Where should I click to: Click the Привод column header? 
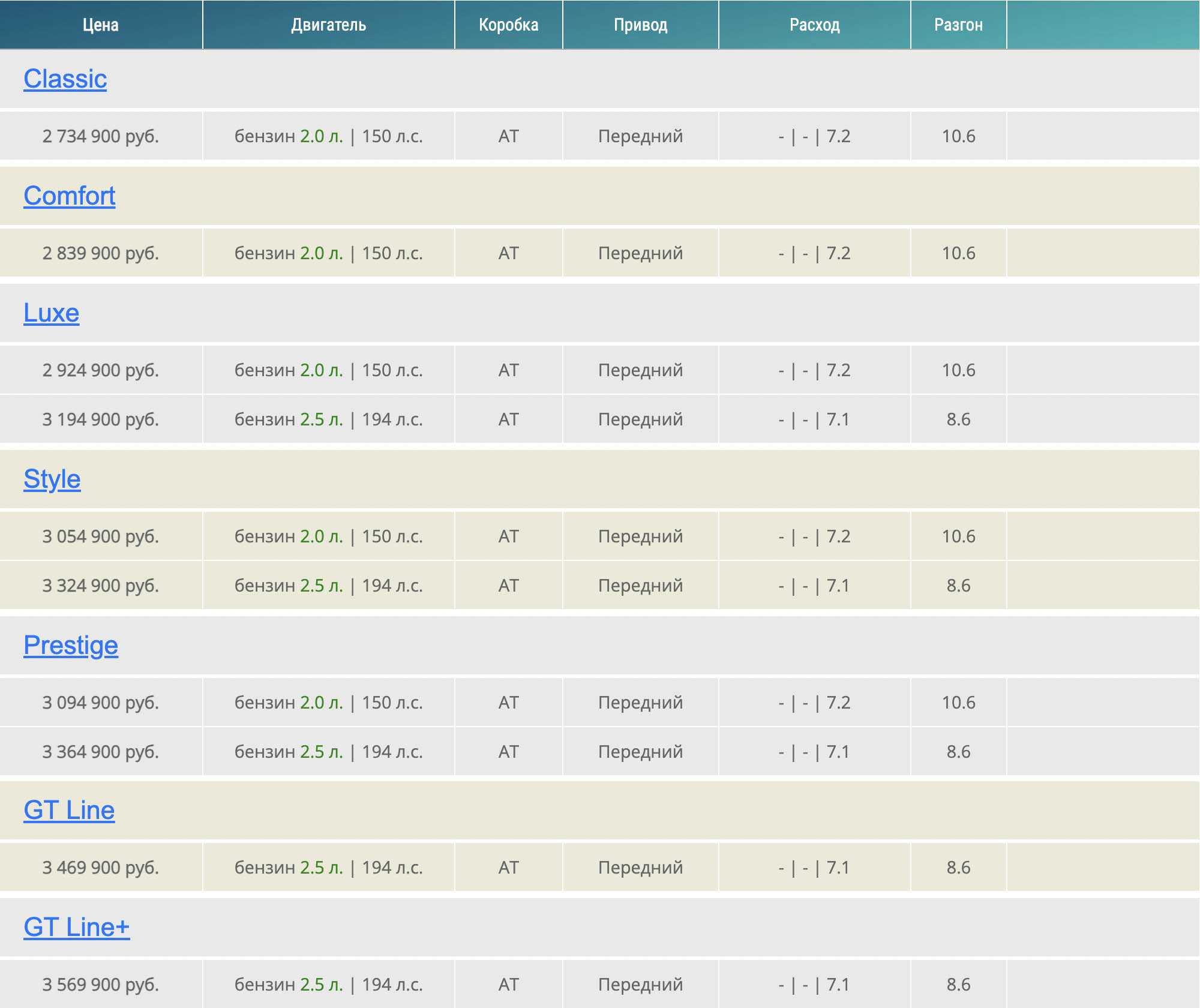pyautogui.click(x=640, y=25)
